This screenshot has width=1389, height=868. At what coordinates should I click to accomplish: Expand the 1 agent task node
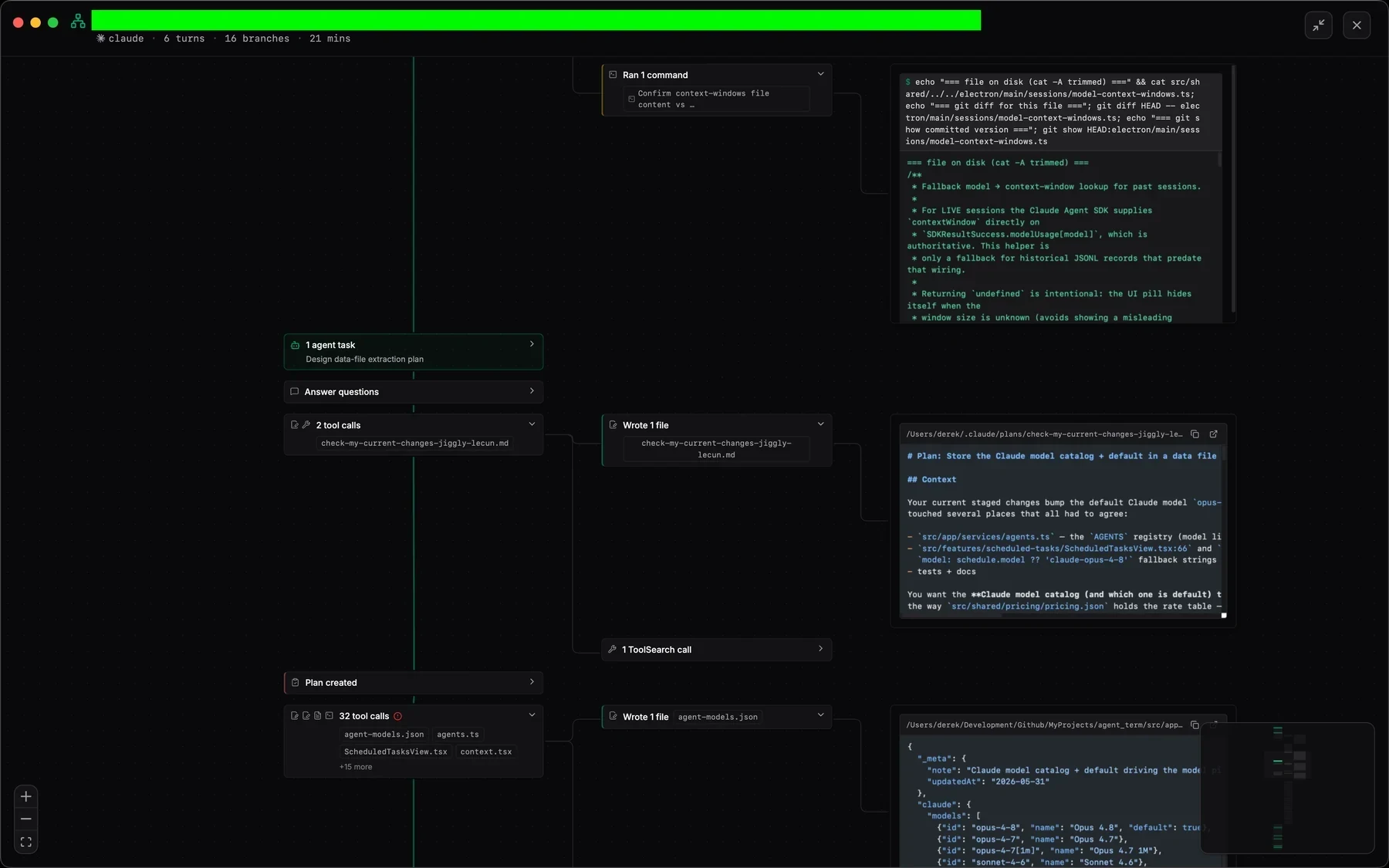click(x=532, y=344)
